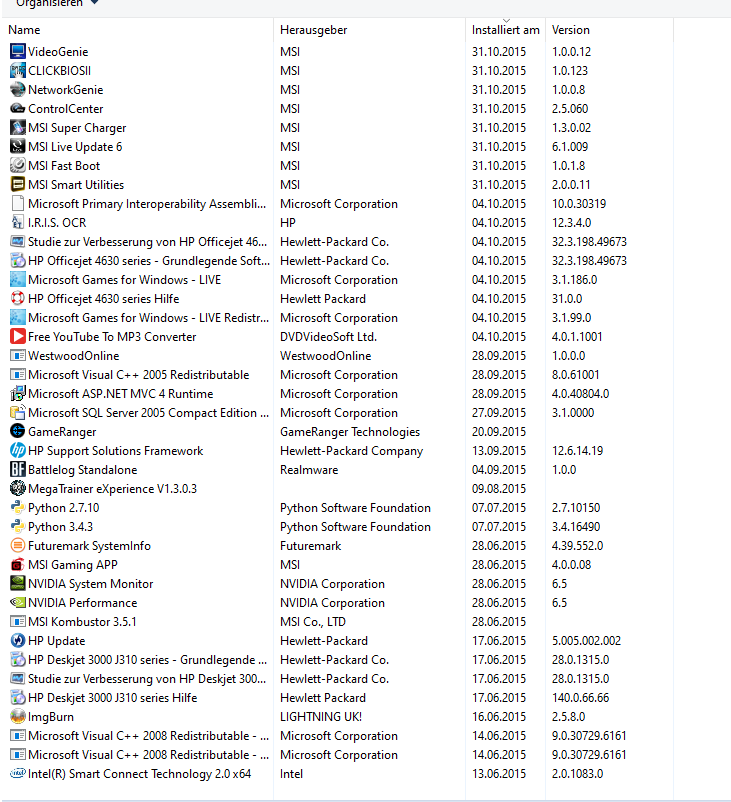Select the Python 3.4.3 icon
731x802 pixels.
point(17,526)
